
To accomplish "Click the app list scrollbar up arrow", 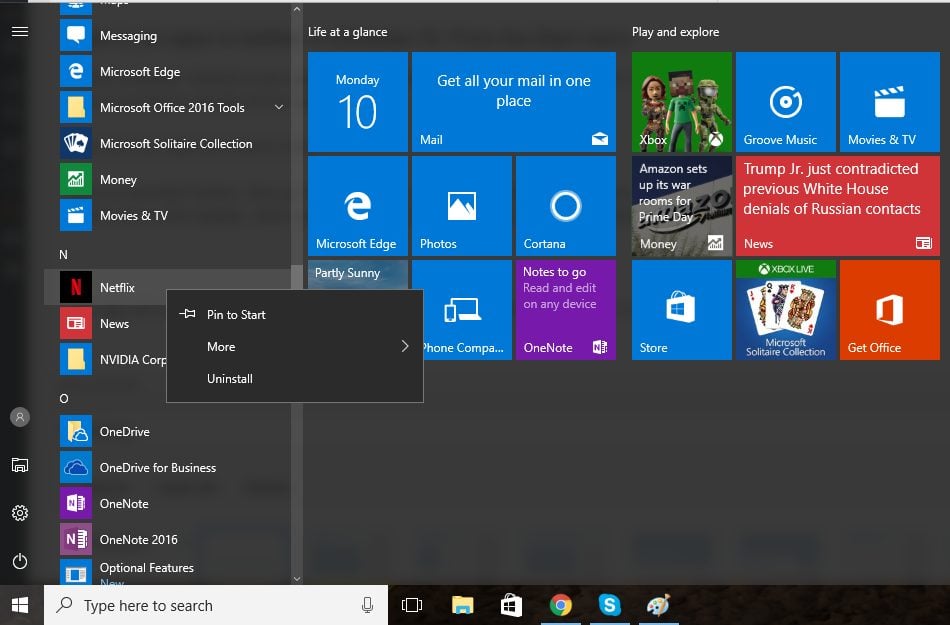I will coord(297,9).
